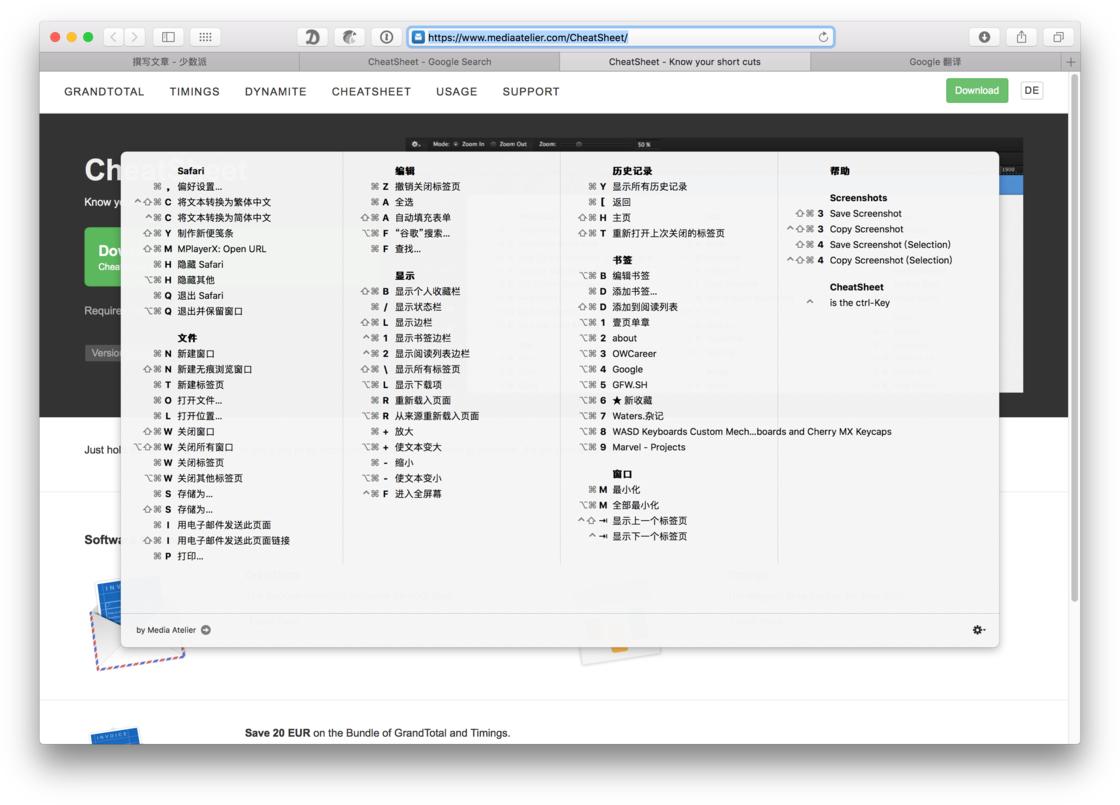Click the 进入全屏幕 entry

point(418,494)
